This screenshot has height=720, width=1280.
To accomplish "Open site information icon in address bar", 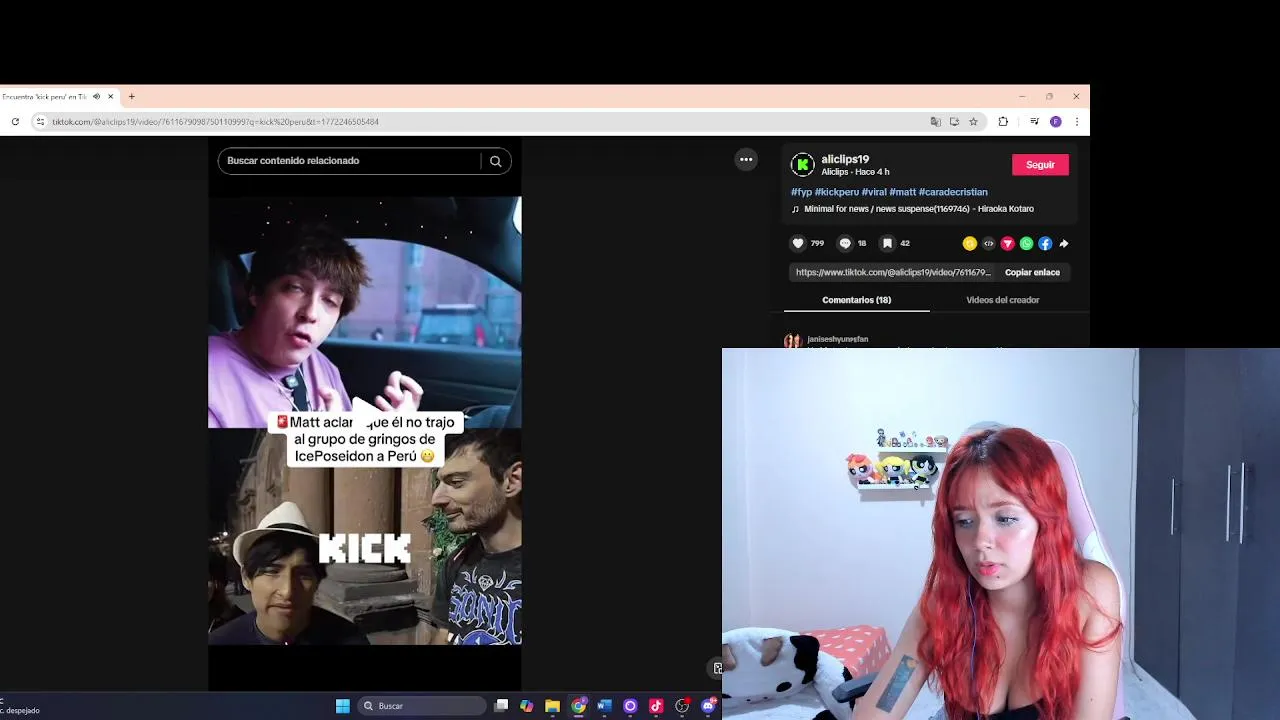I will (x=40, y=122).
